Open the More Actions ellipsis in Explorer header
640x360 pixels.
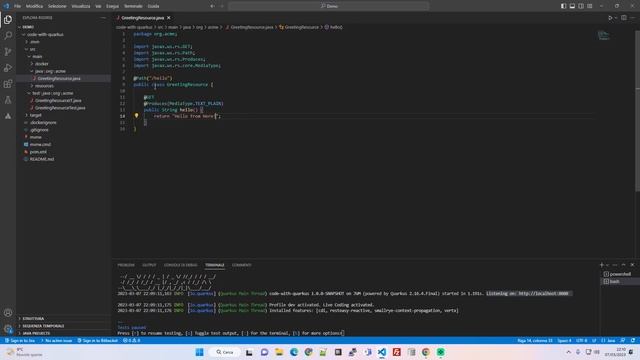[103, 18]
